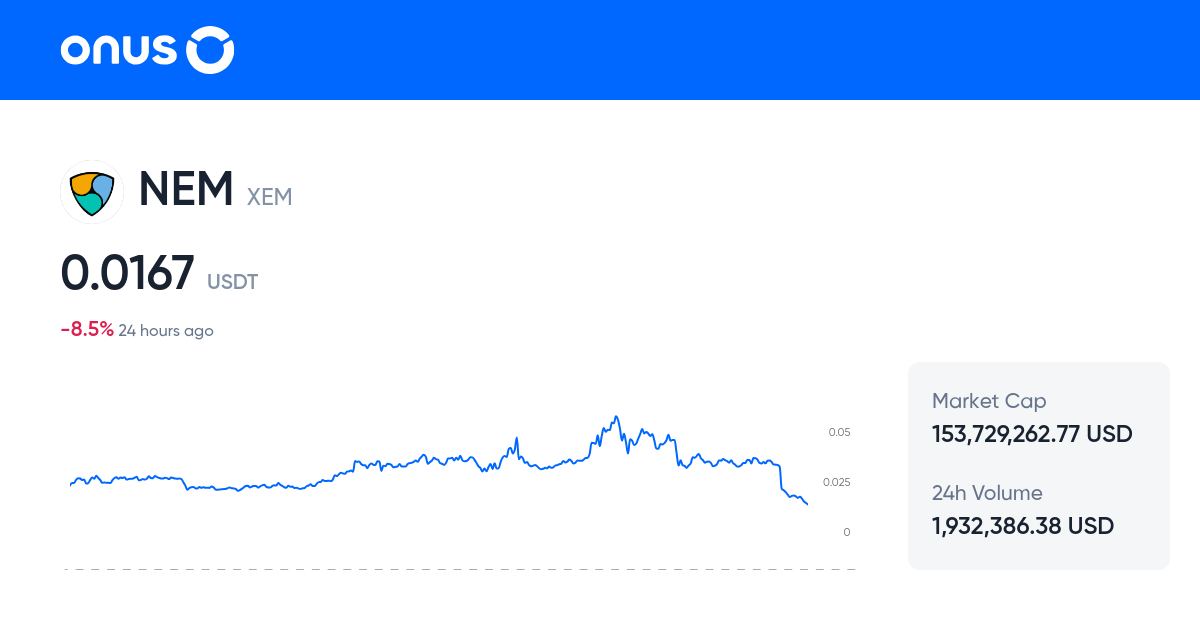This screenshot has height=630, width=1200.
Task: Click the NEM coin logo icon
Action: tap(92, 191)
